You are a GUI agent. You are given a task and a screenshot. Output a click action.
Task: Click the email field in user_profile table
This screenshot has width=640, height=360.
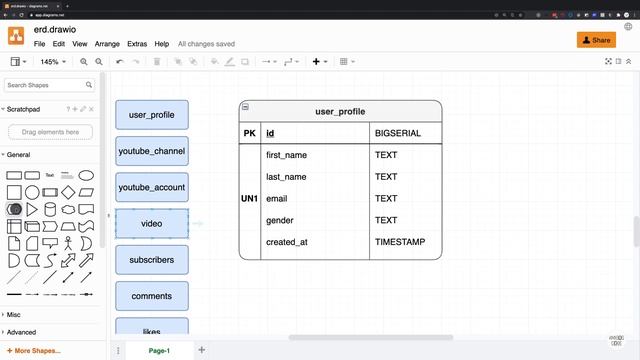pyautogui.click(x=276, y=198)
